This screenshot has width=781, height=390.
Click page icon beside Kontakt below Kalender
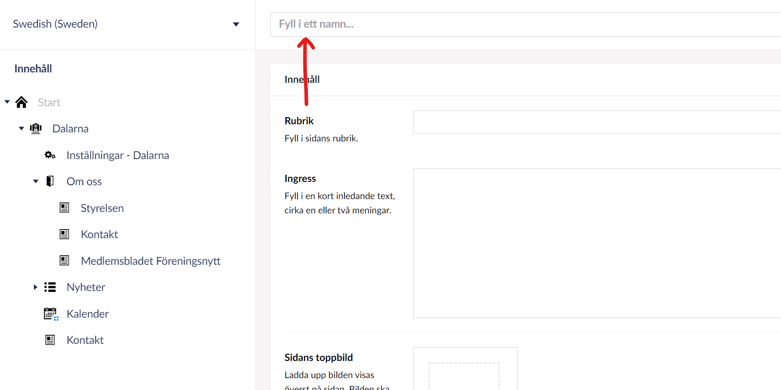tap(50, 340)
